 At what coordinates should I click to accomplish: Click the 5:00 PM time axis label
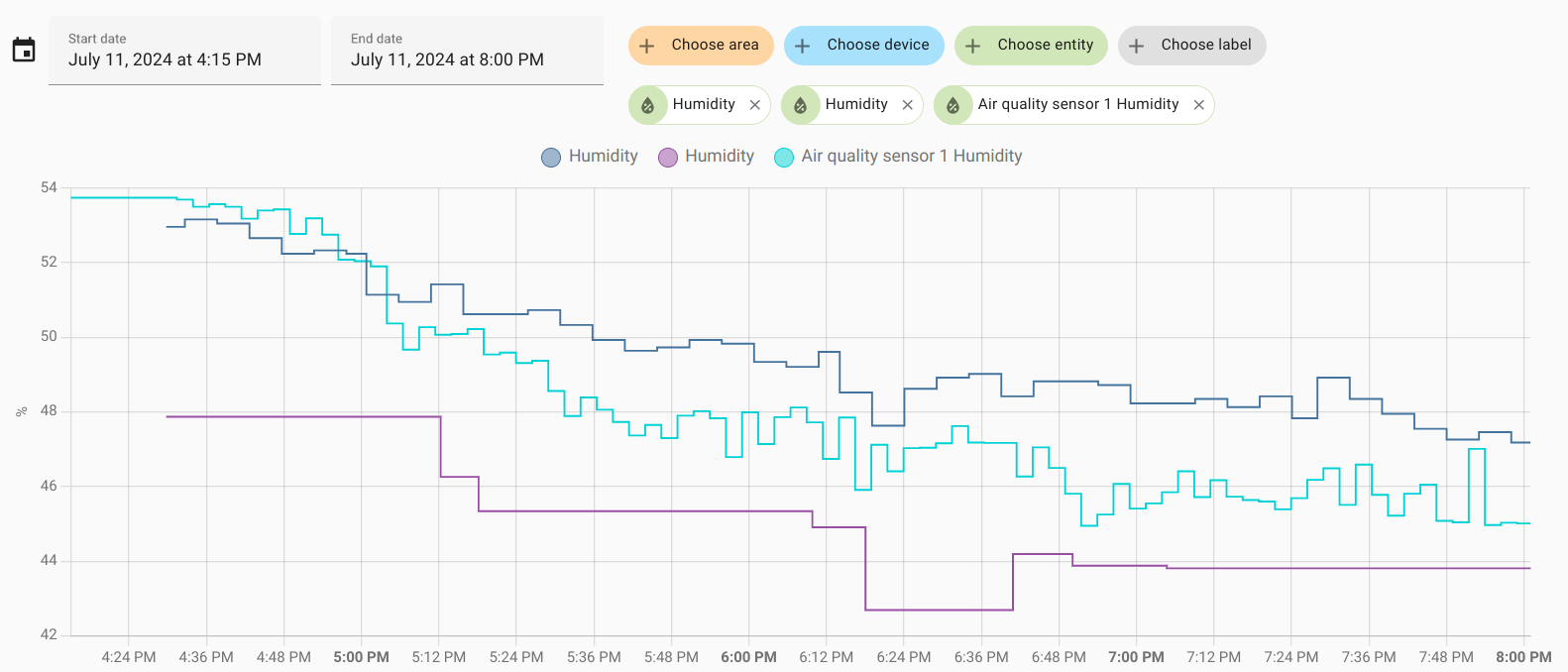[361, 657]
